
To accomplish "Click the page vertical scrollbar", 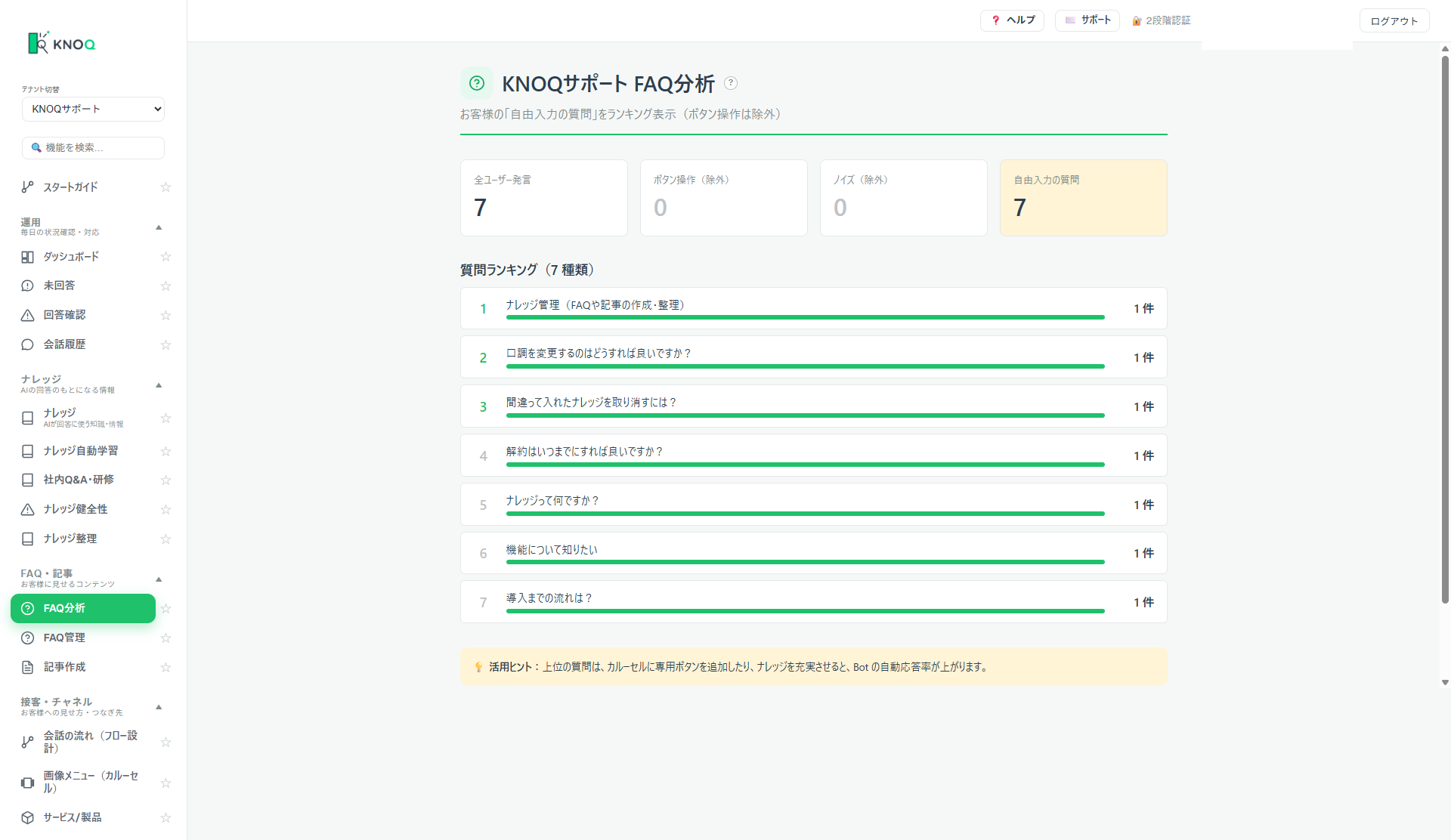I will (1445, 329).
